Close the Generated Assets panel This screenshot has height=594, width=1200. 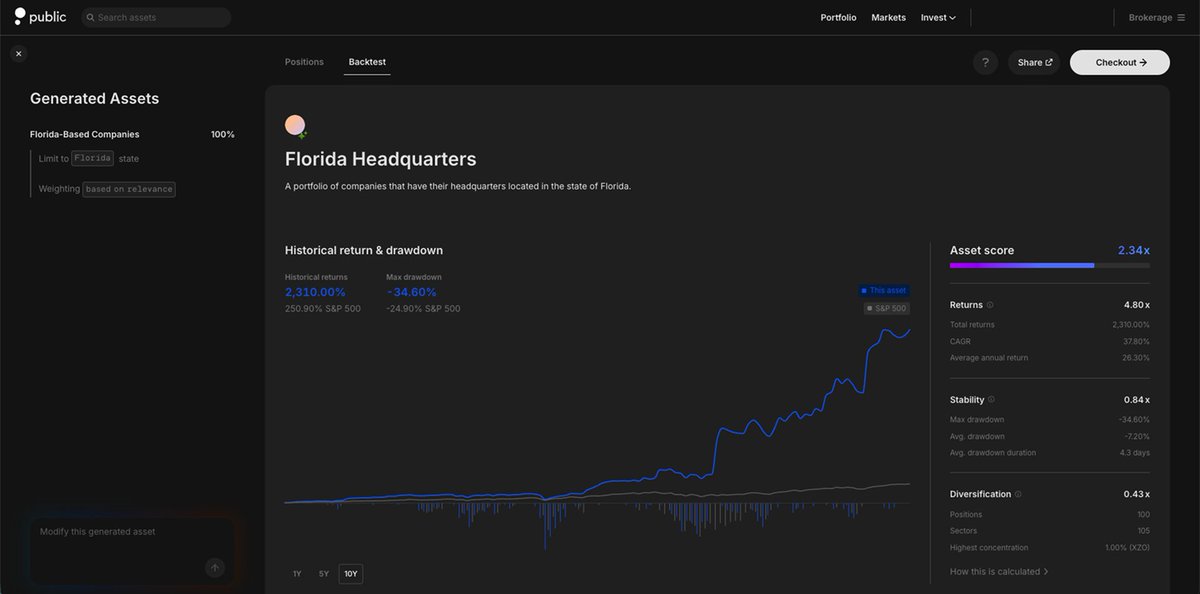click(19, 53)
